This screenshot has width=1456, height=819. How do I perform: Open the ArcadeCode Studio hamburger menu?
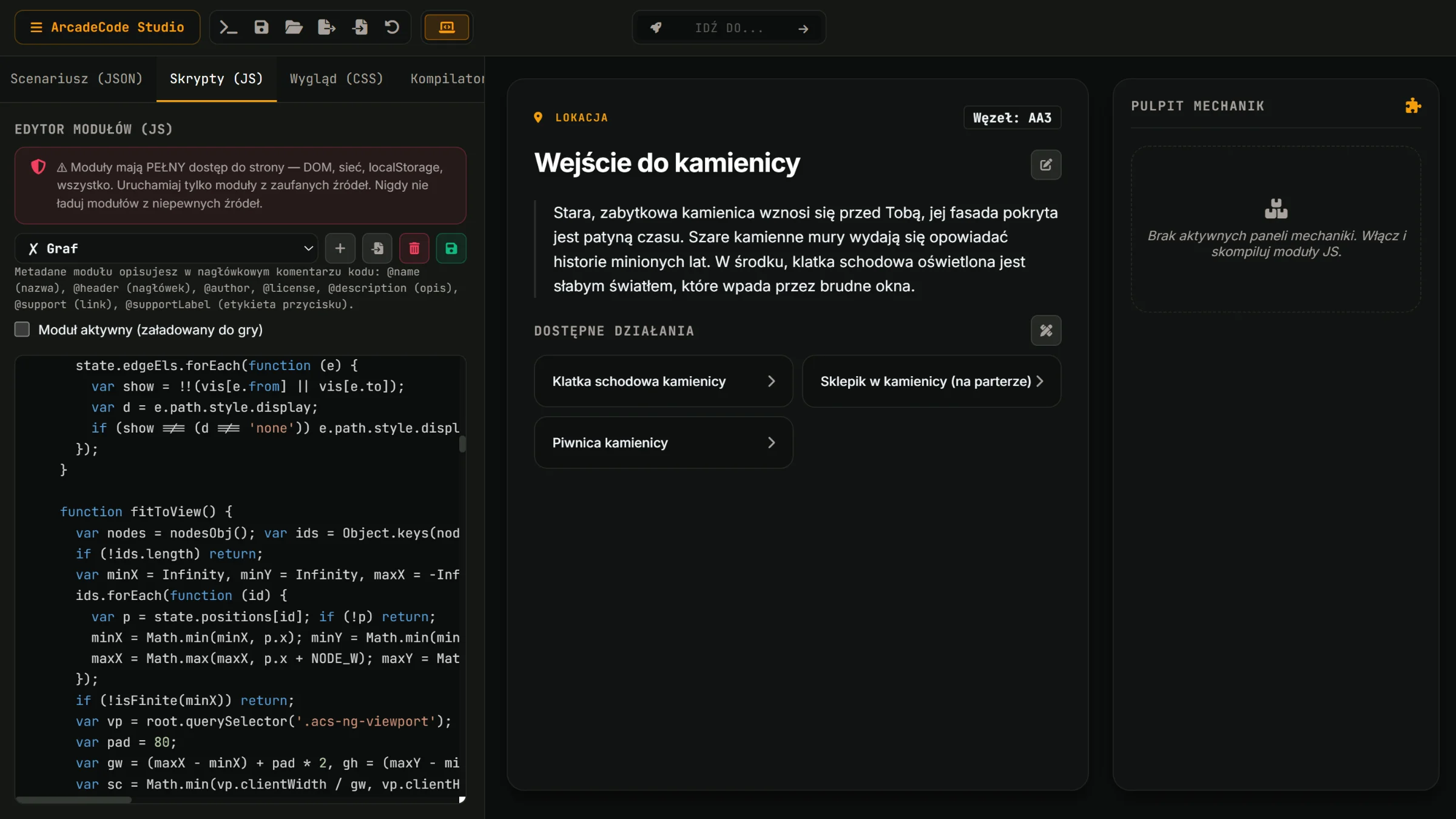click(x=107, y=27)
